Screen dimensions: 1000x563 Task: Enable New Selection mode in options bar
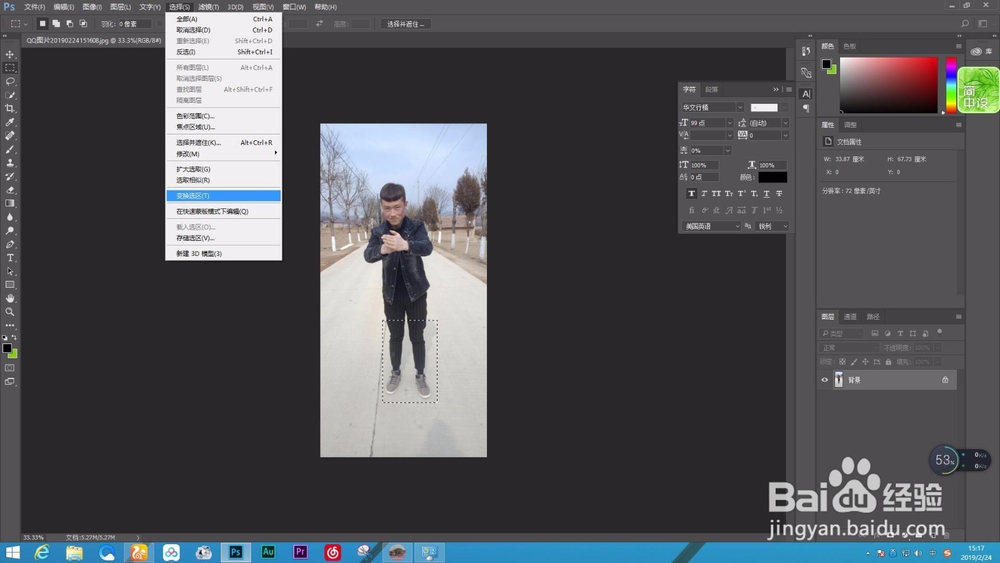[x=42, y=24]
